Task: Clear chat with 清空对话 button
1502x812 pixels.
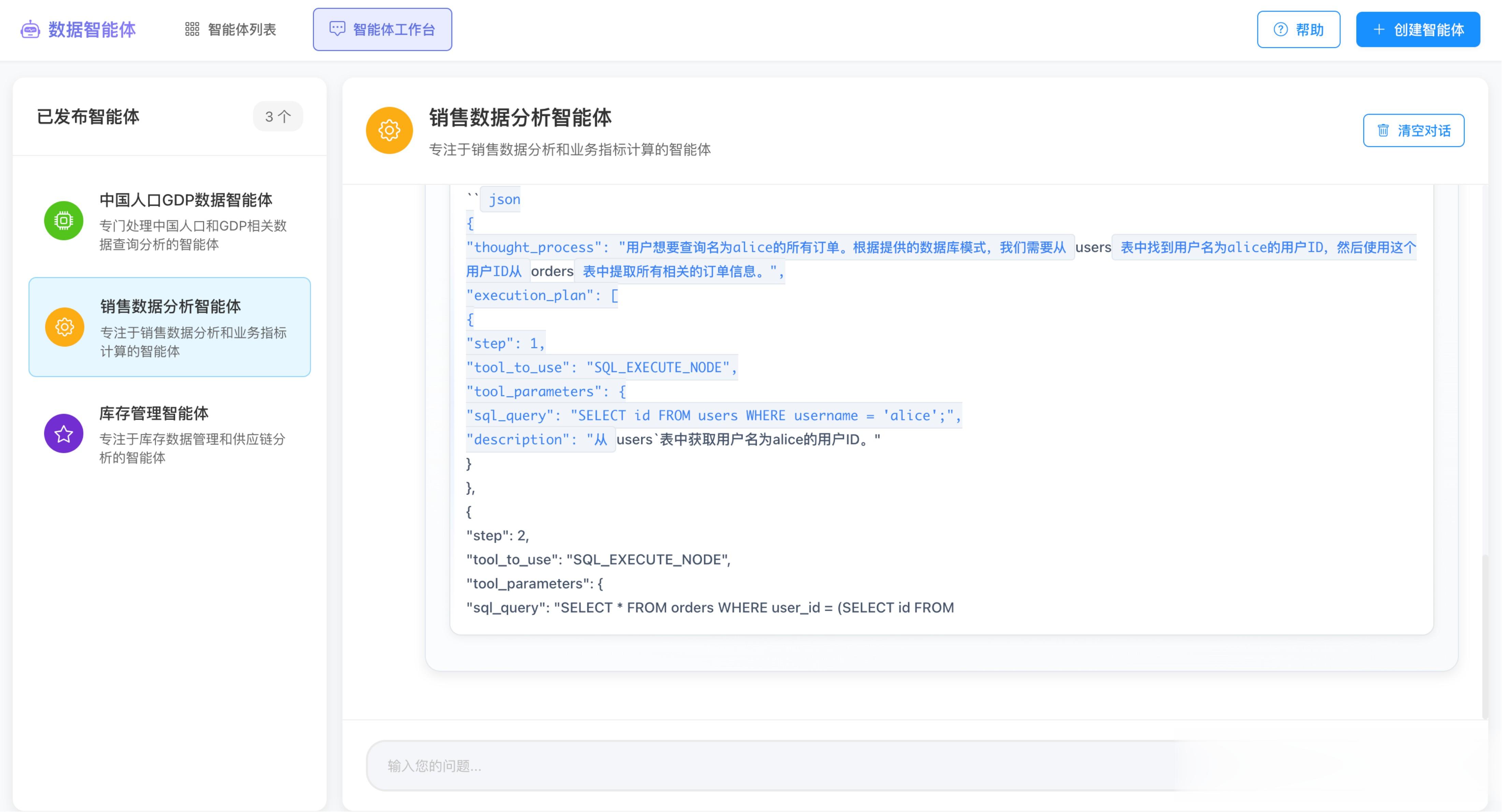Action: 1413,131
